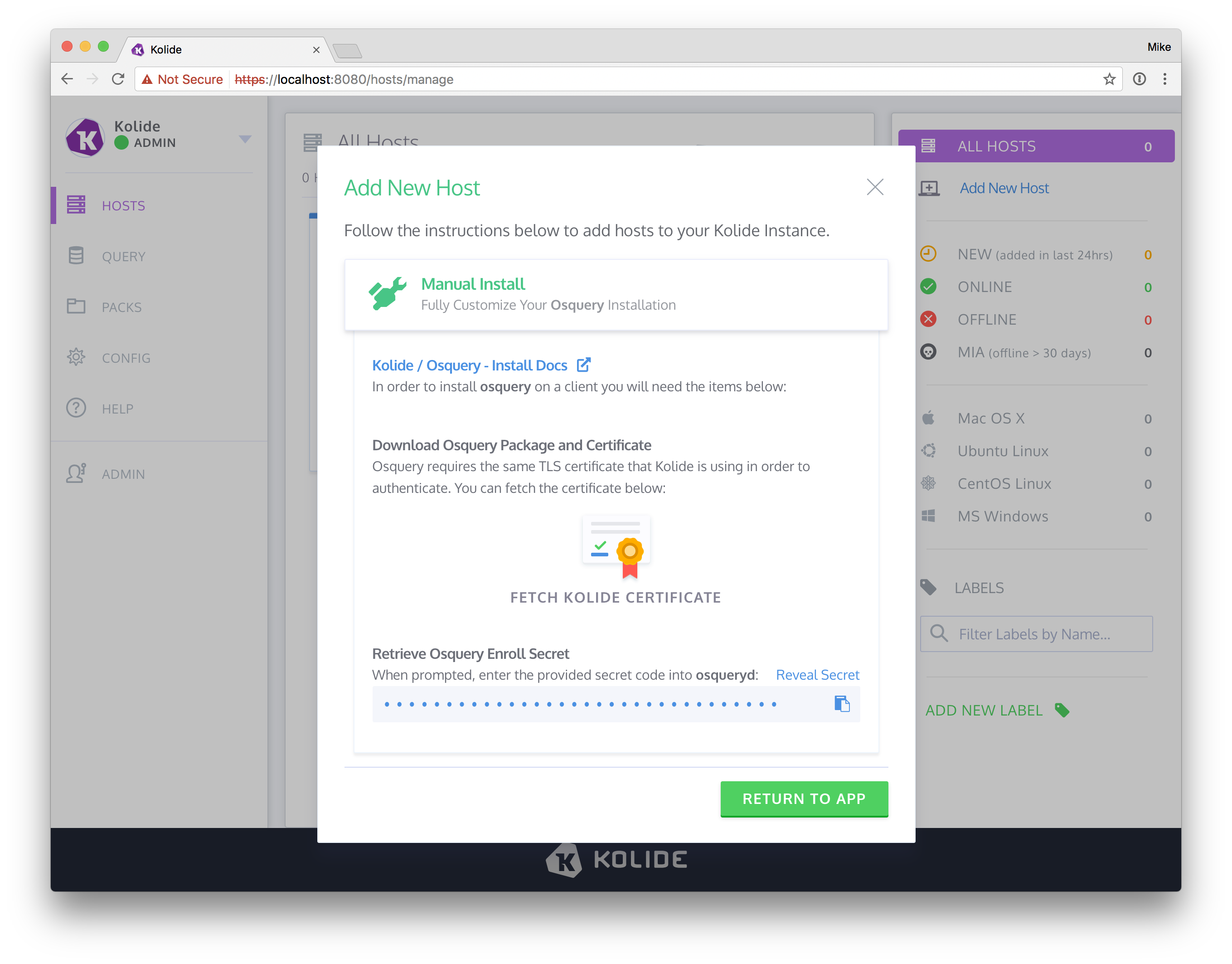The width and height of the screenshot is (1232, 964).
Task: Click Return to App button
Action: tap(804, 798)
